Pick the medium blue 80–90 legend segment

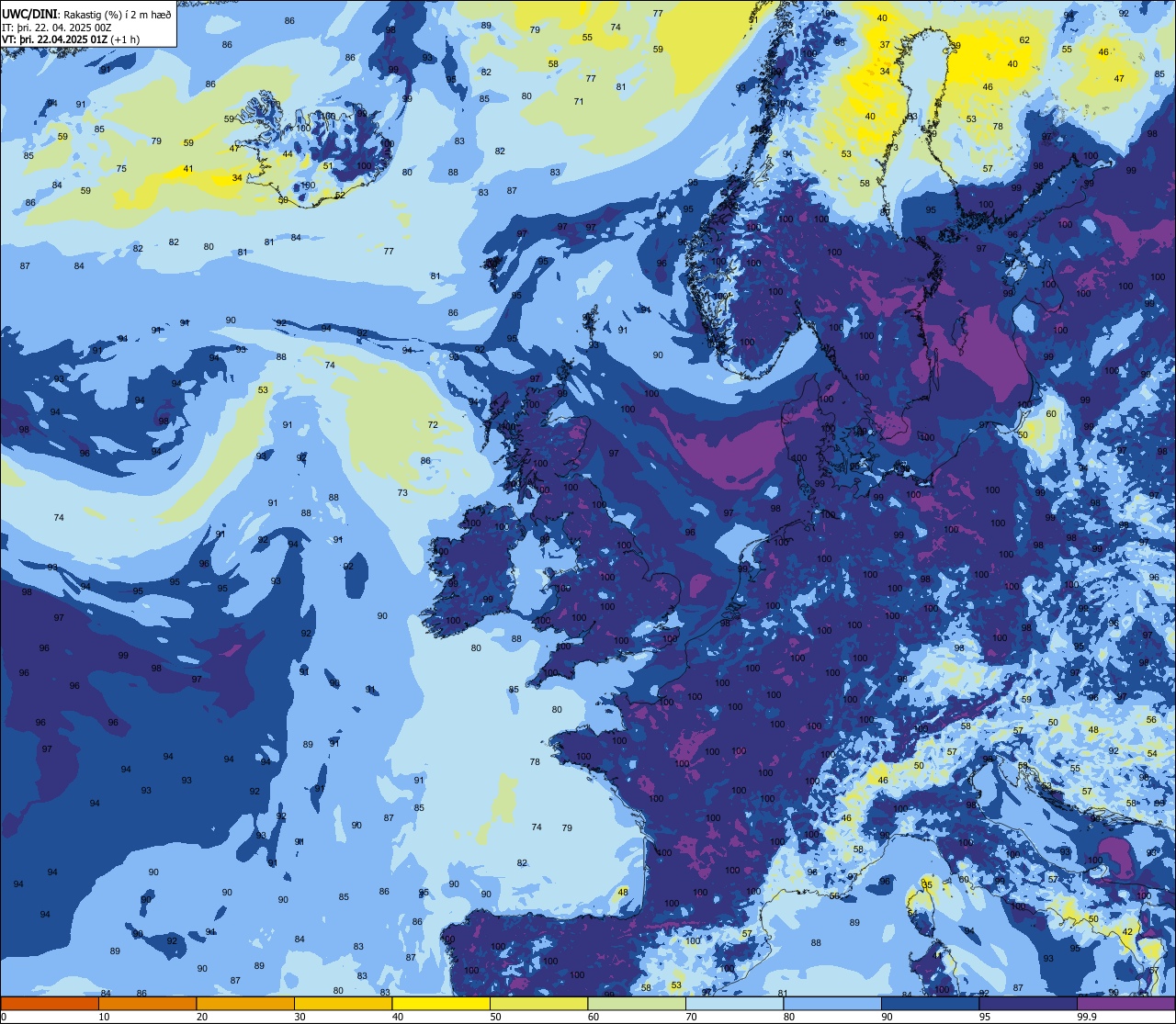[x=832, y=1004]
